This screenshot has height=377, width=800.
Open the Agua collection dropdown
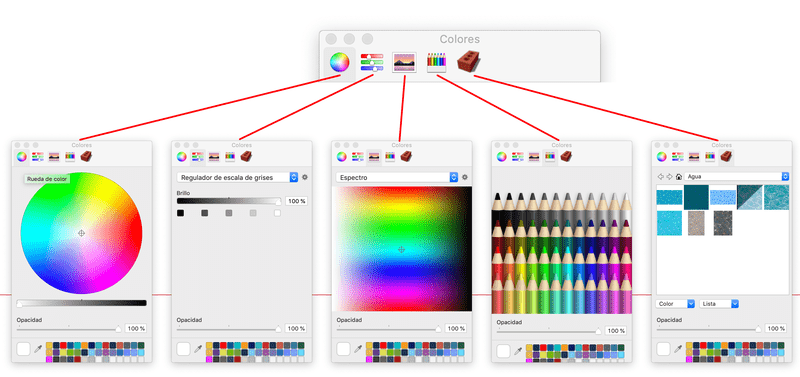[736, 177]
